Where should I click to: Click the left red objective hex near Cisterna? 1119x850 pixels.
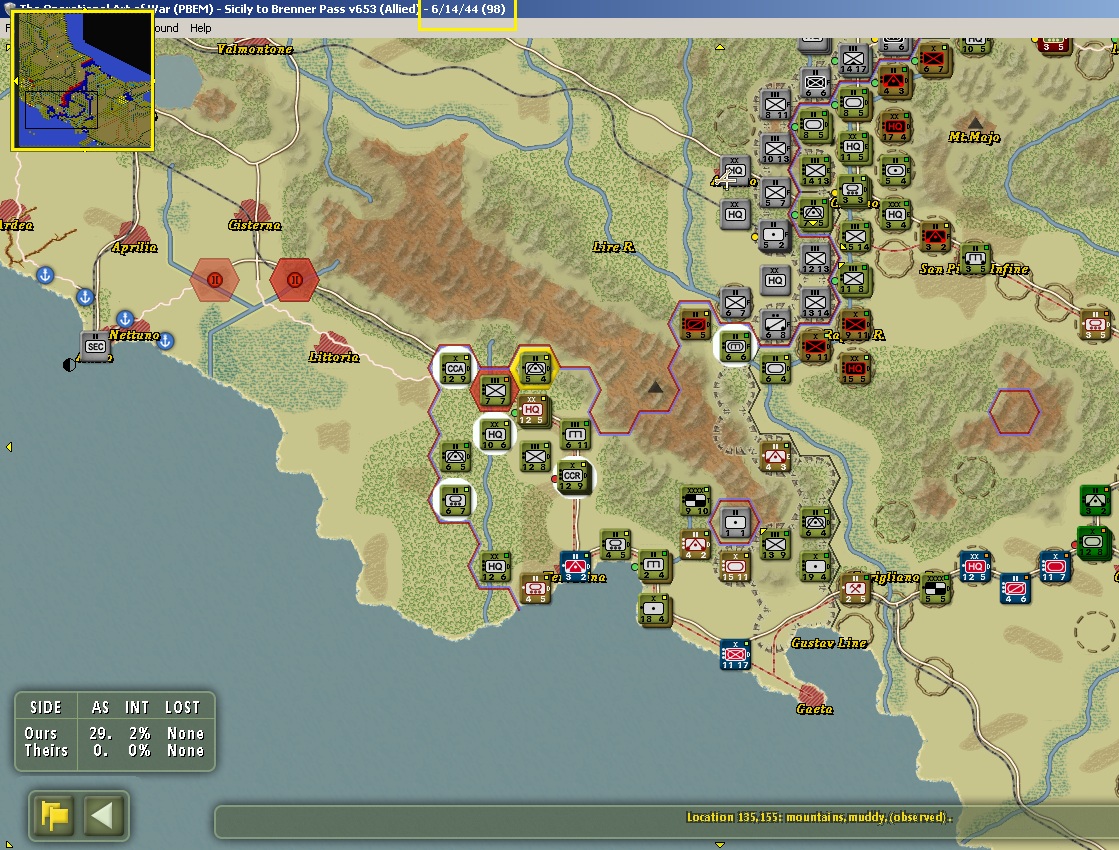[215, 280]
